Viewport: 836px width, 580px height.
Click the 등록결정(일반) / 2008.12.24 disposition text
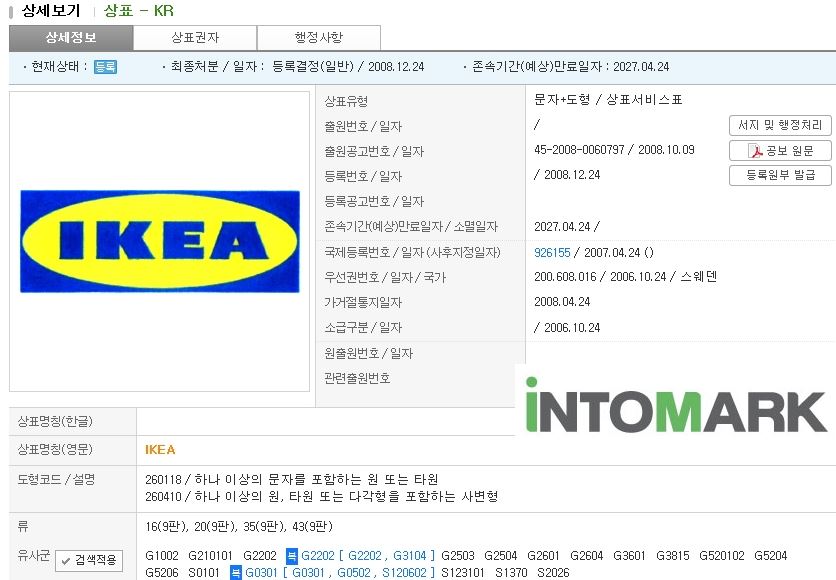click(x=348, y=67)
